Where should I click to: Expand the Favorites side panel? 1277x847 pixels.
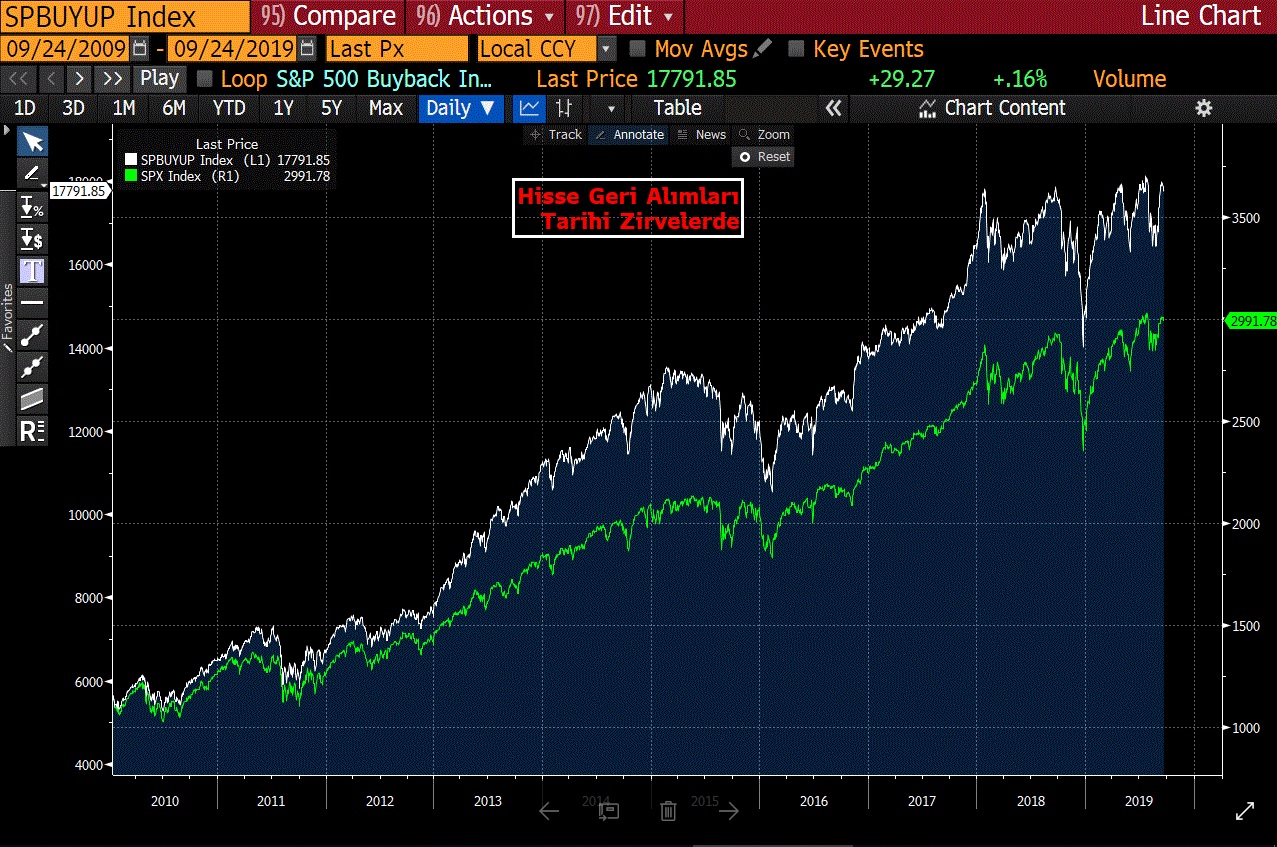click(x=8, y=317)
